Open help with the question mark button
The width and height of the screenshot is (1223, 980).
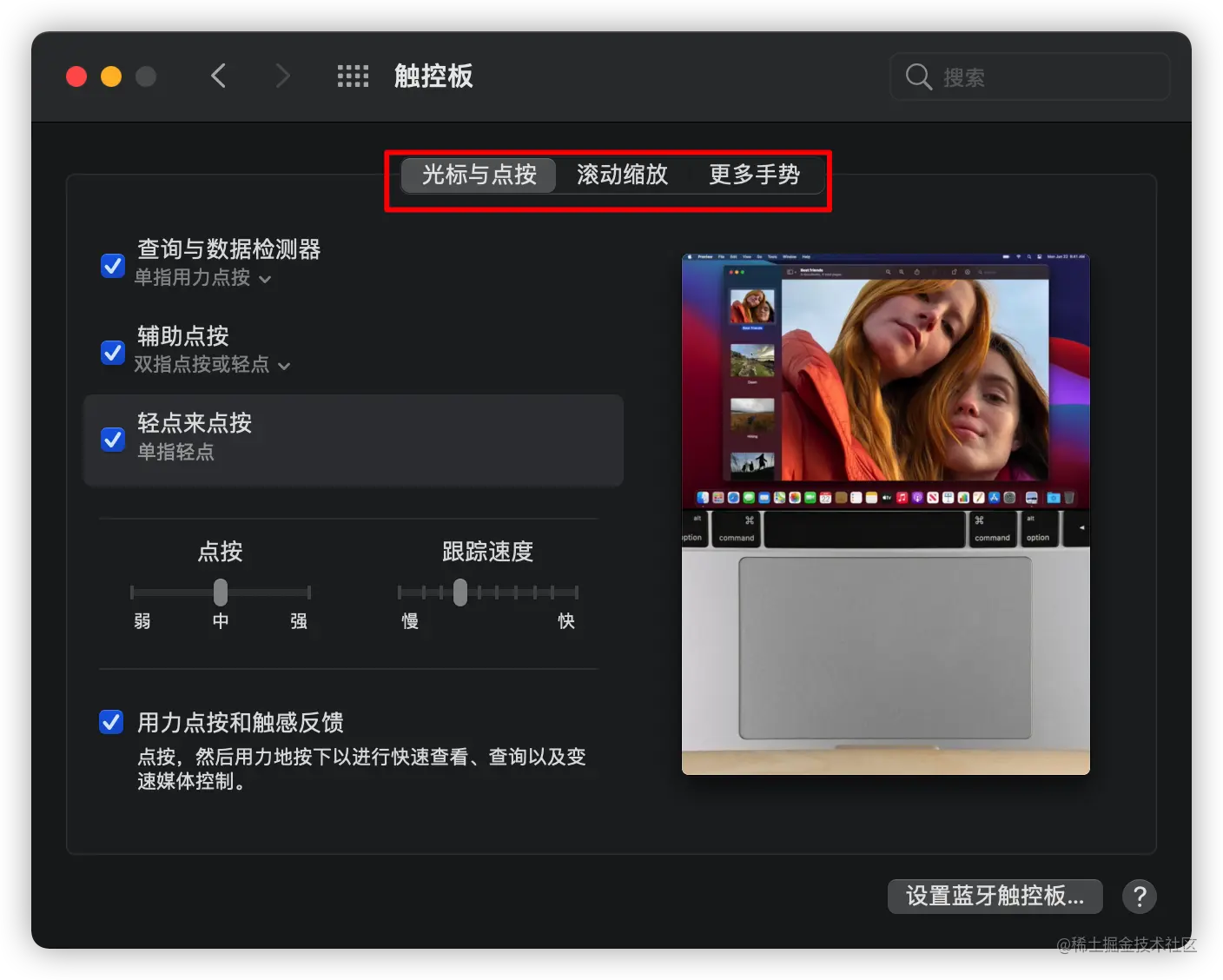(1140, 896)
